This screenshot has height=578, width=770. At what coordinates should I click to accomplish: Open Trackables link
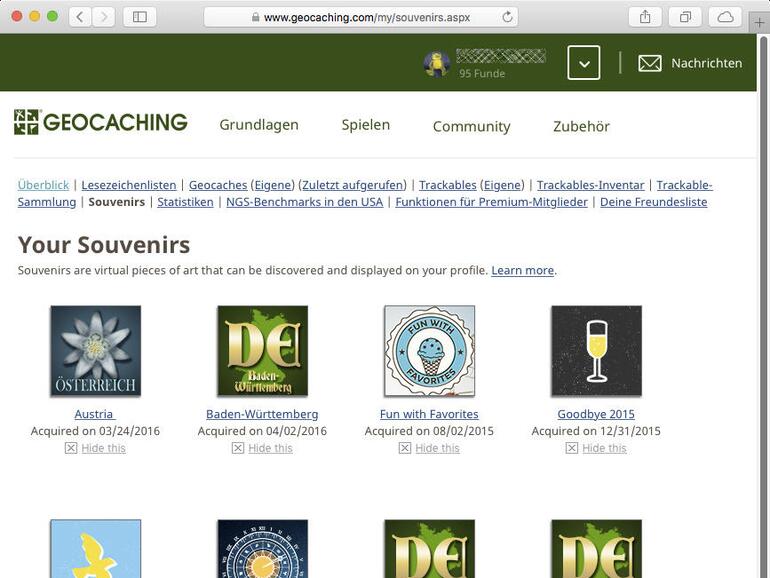pos(448,185)
